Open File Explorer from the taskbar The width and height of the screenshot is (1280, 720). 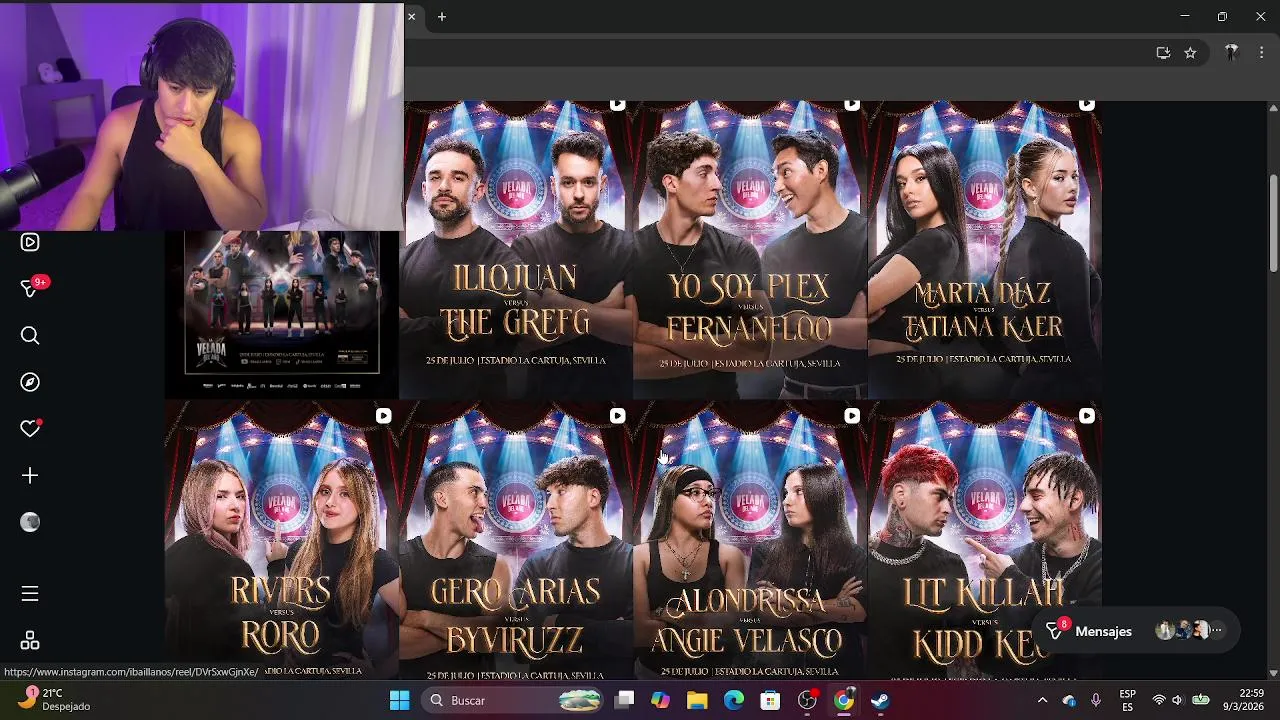[x=697, y=700]
